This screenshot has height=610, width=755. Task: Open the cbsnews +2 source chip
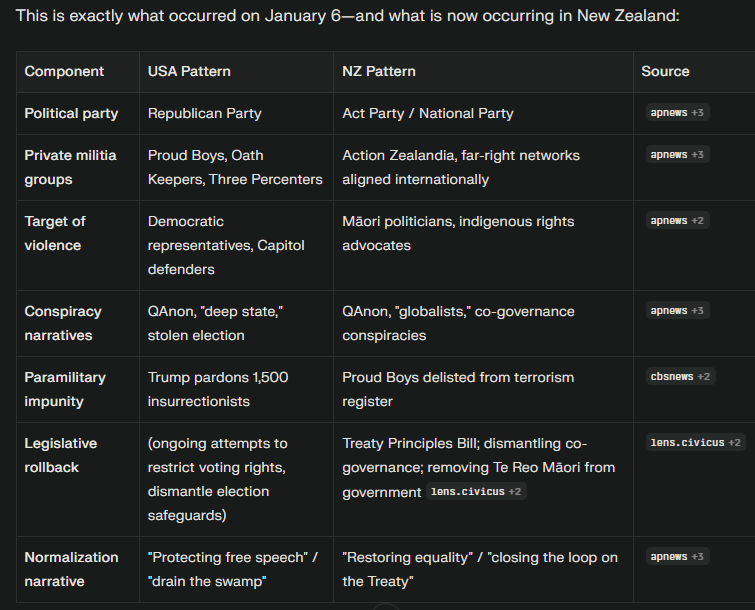point(680,377)
